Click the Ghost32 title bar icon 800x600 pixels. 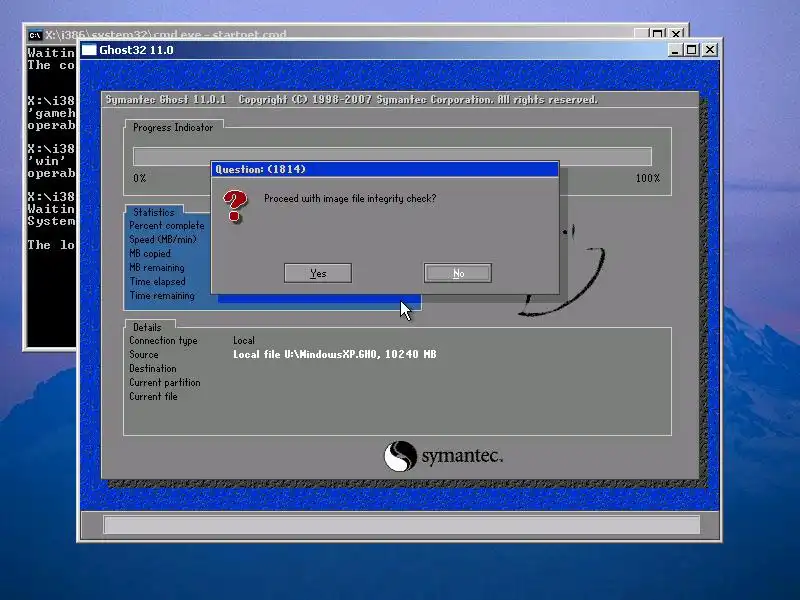89,49
